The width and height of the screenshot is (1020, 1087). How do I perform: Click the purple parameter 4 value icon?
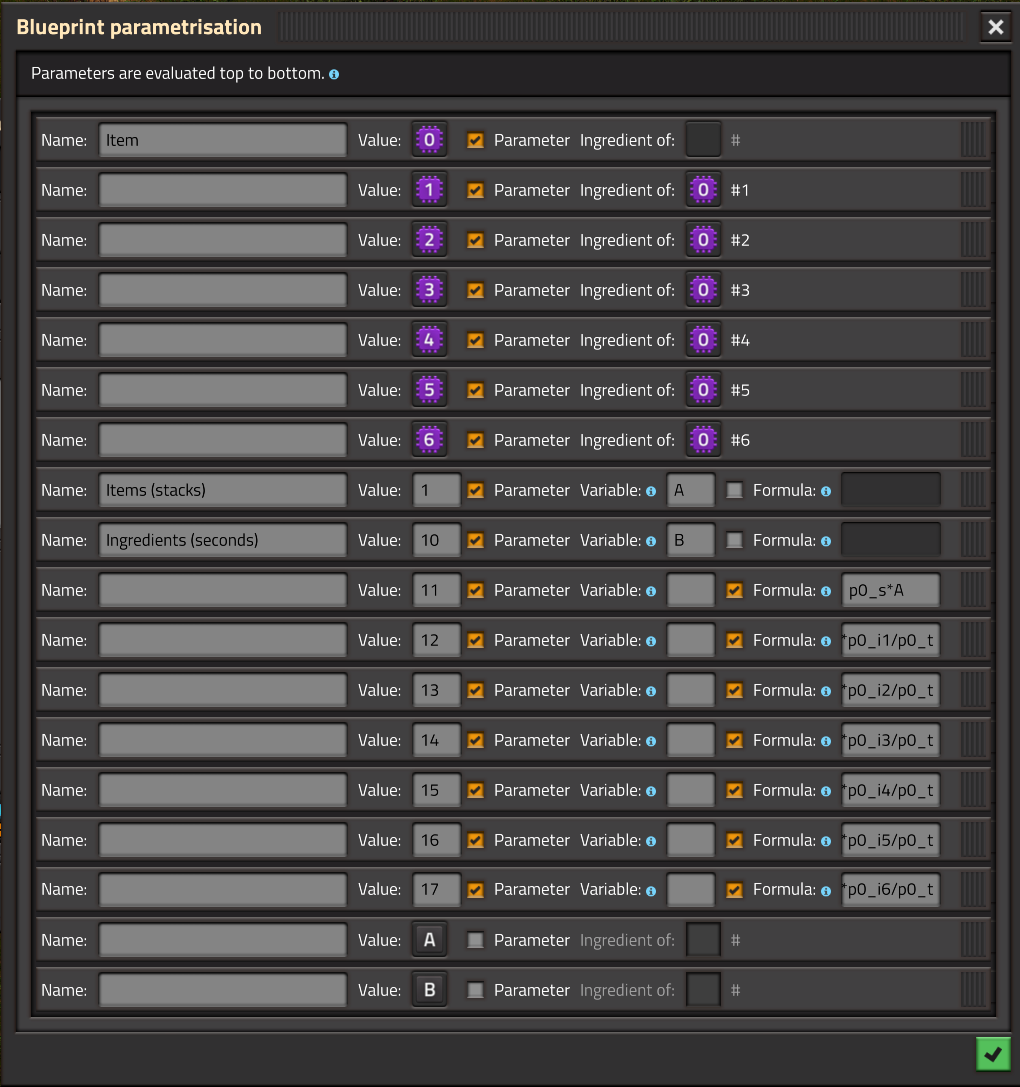(429, 340)
